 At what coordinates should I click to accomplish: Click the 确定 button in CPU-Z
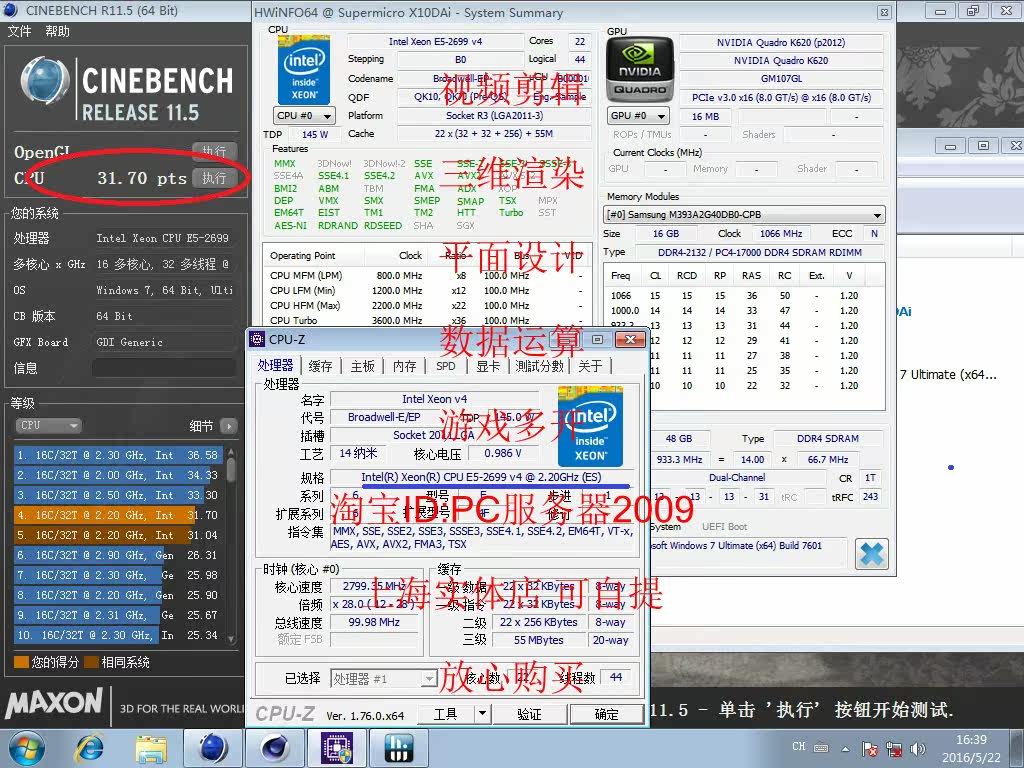point(607,714)
